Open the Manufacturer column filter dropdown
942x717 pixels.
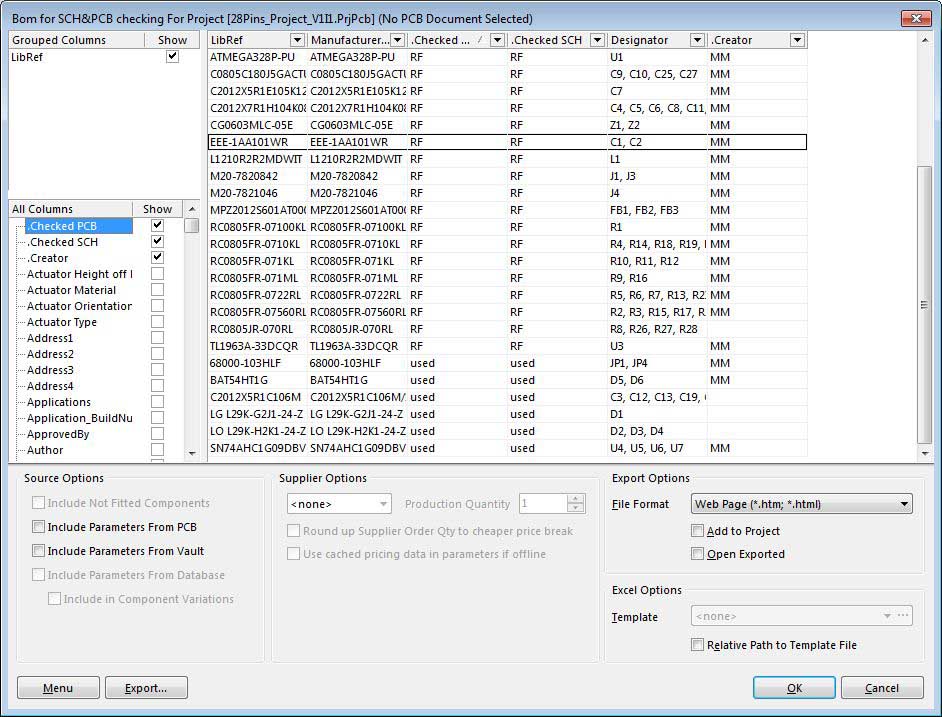pyautogui.click(x=397, y=40)
